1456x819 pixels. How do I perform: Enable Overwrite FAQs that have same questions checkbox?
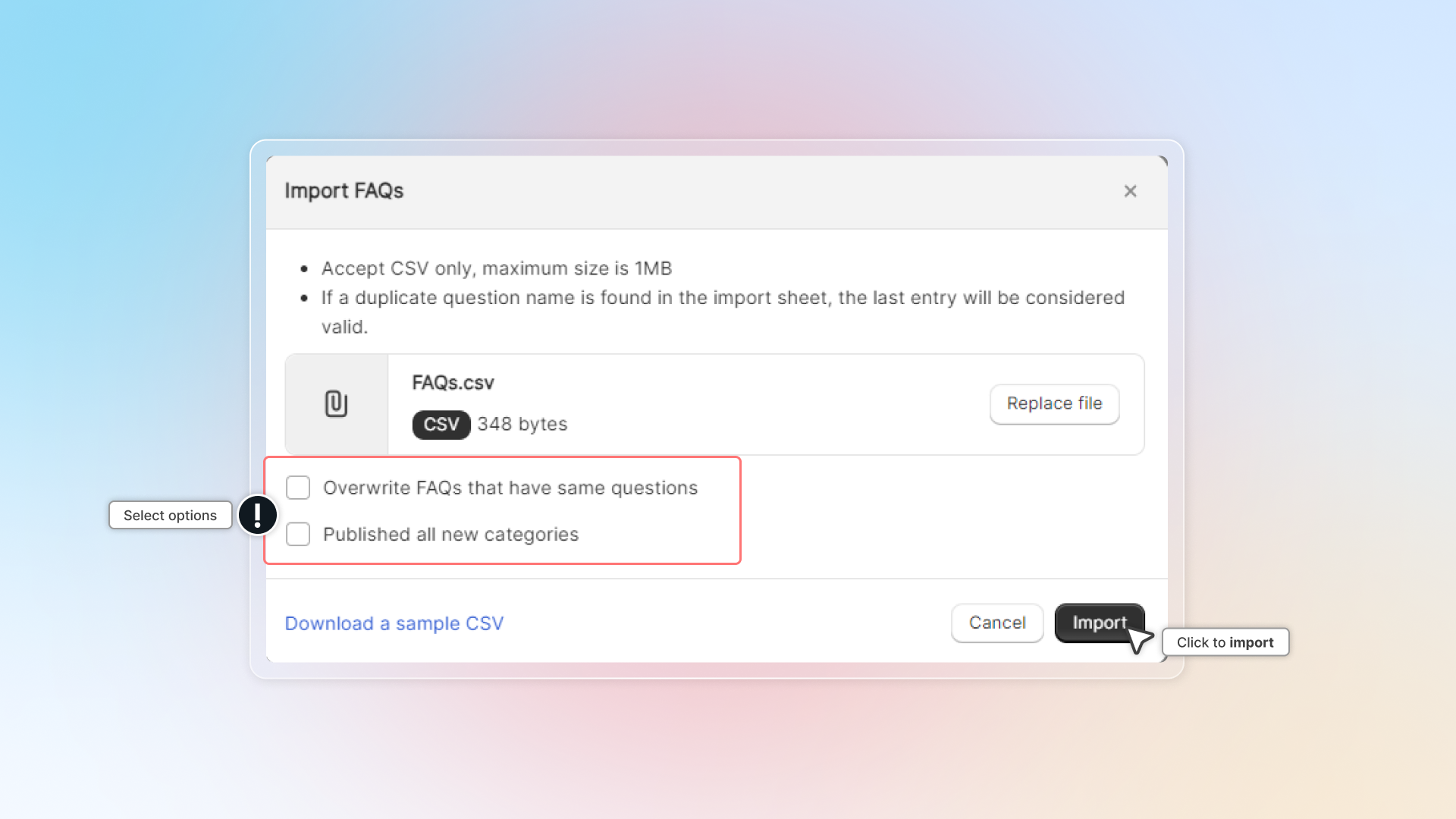298,488
